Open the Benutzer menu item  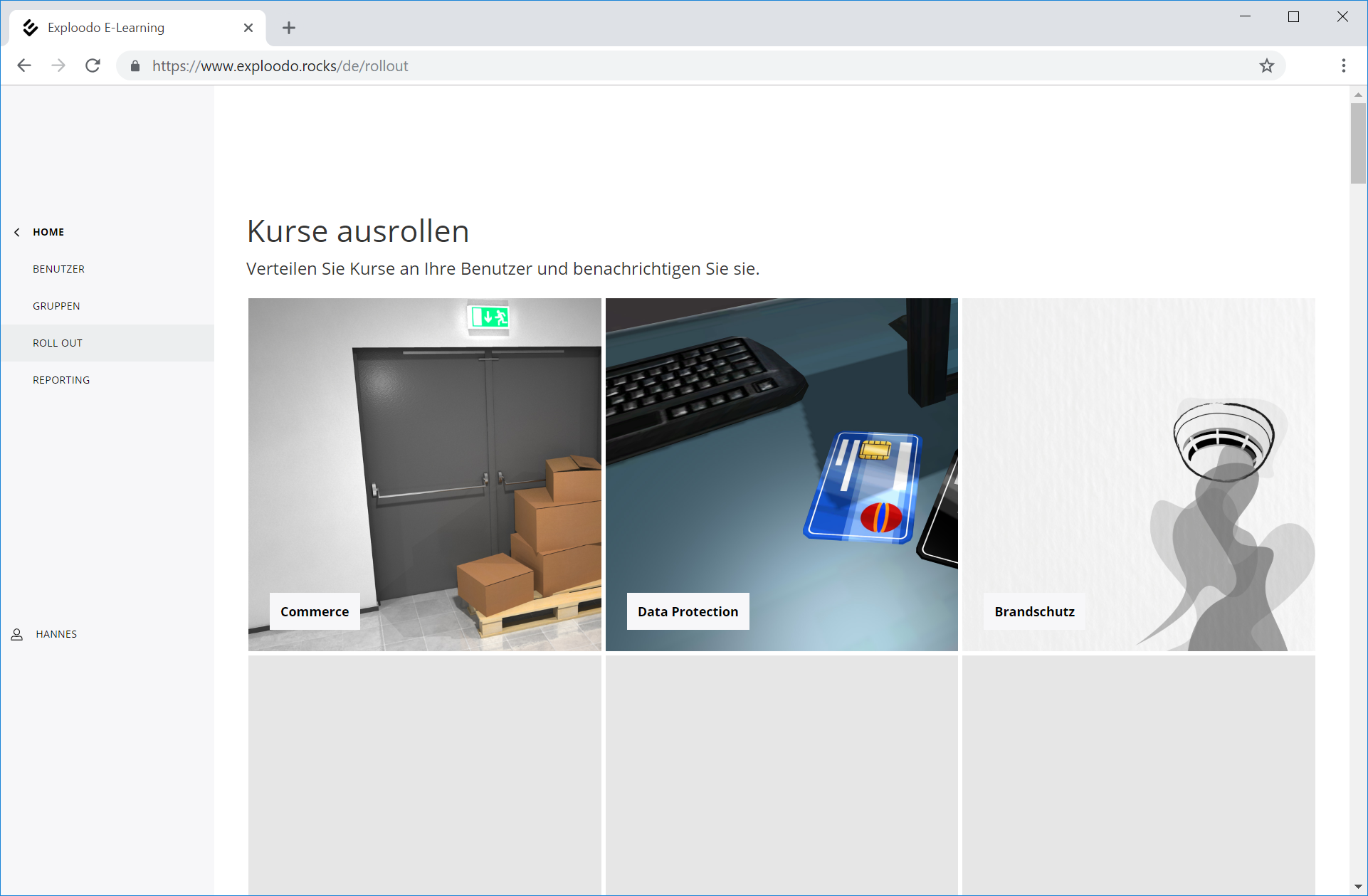(x=58, y=269)
